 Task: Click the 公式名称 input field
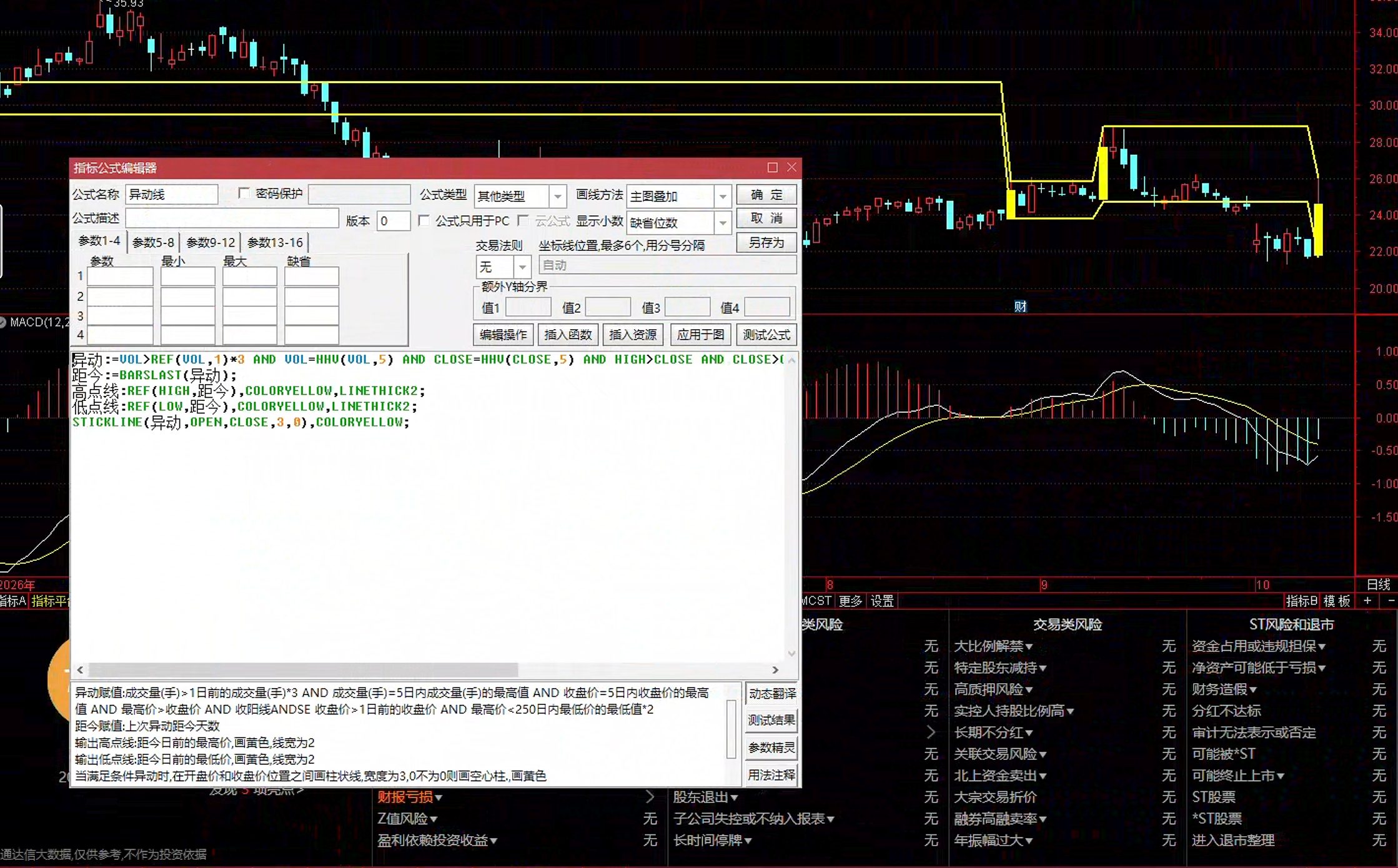click(x=172, y=194)
